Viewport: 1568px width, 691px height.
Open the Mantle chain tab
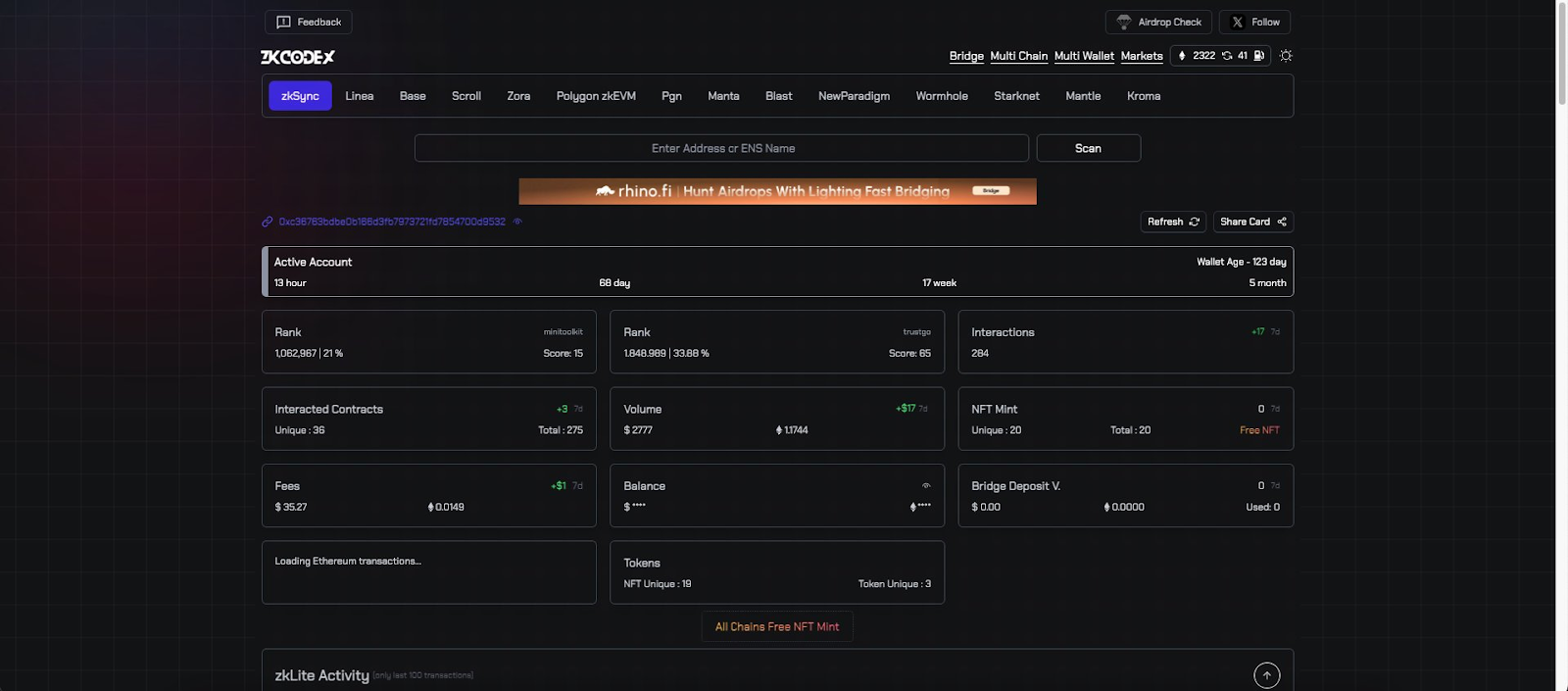coord(1083,96)
